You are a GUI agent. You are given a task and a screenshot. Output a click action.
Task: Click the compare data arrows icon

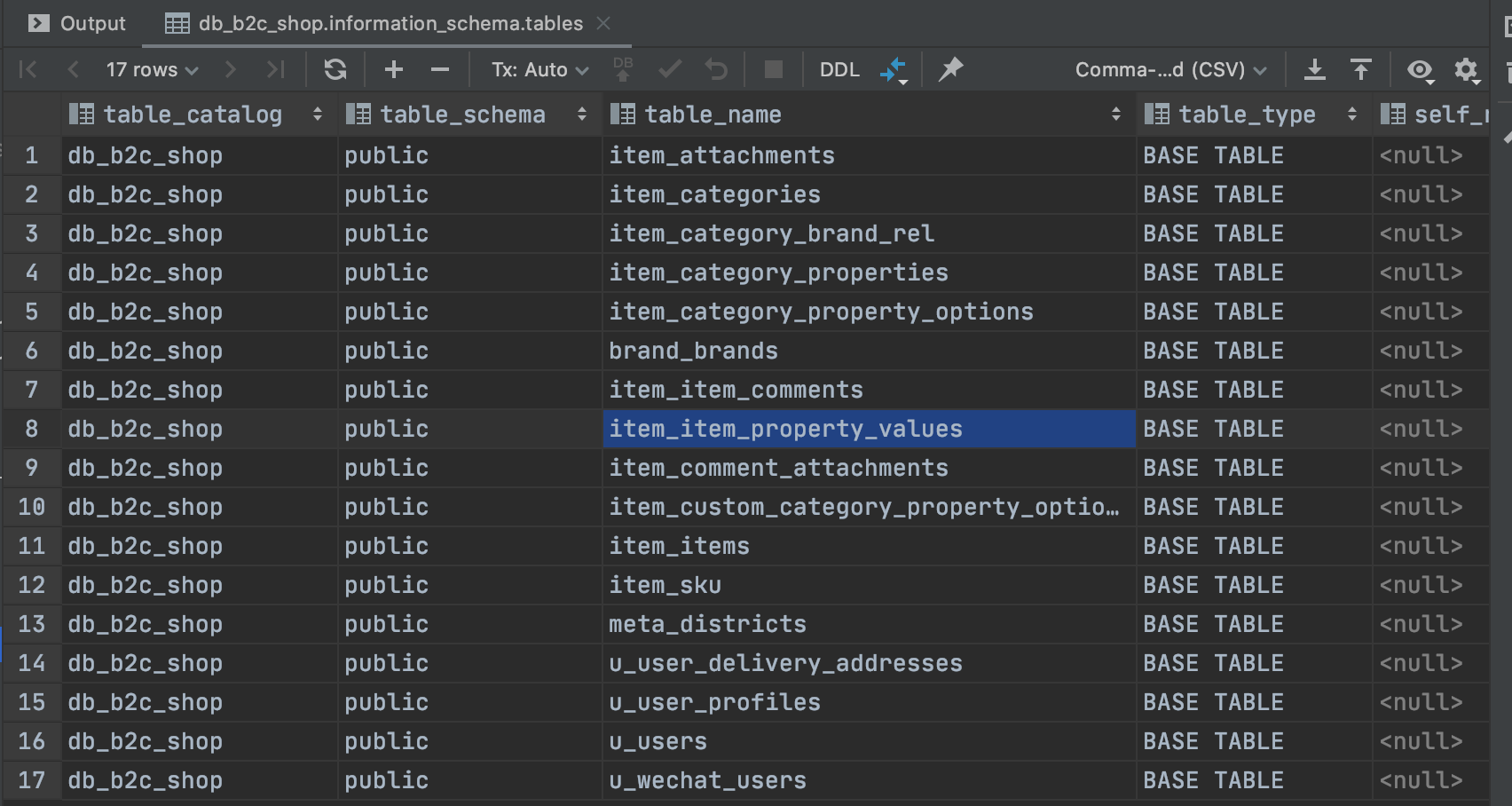coord(894,70)
